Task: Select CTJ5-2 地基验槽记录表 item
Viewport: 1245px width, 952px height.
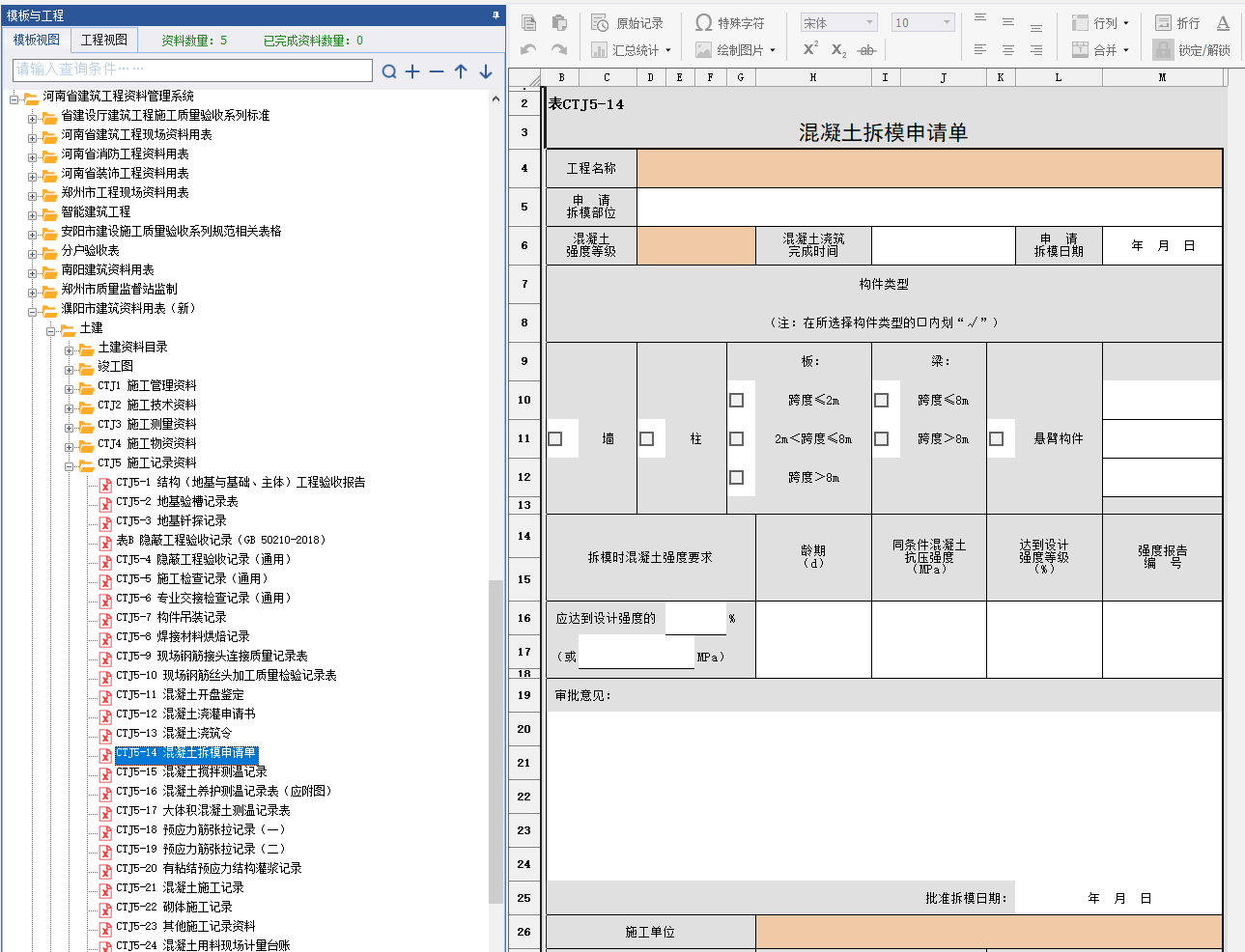Action: [x=177, y=502]
